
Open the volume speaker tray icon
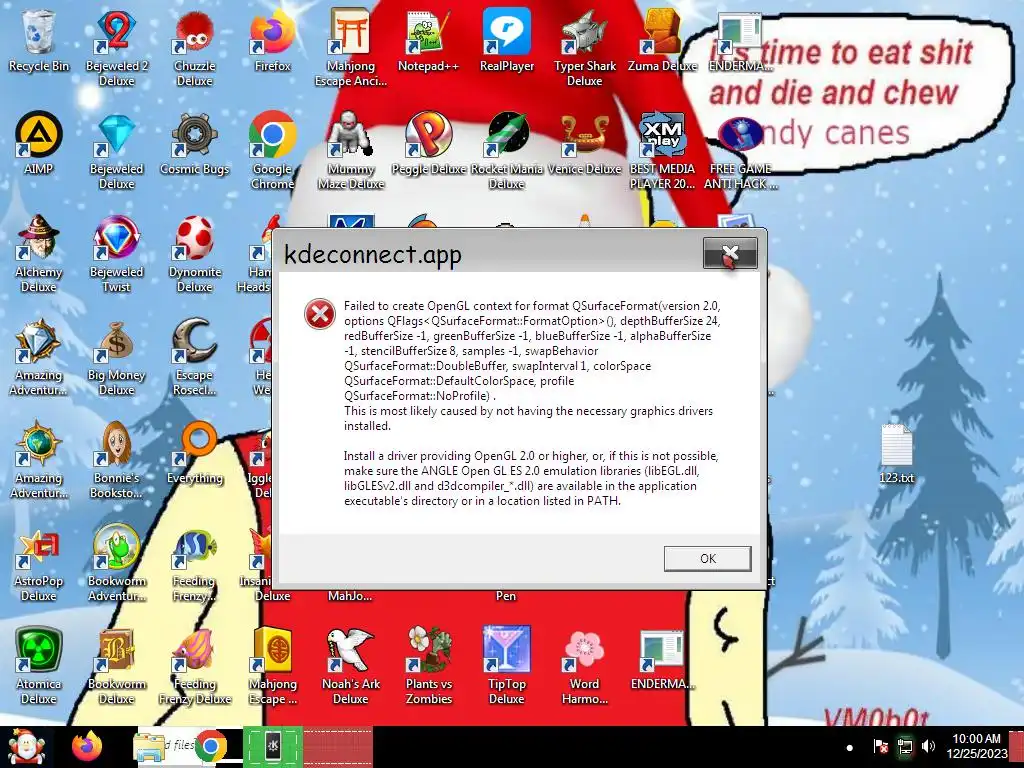[x=928, y=746]
